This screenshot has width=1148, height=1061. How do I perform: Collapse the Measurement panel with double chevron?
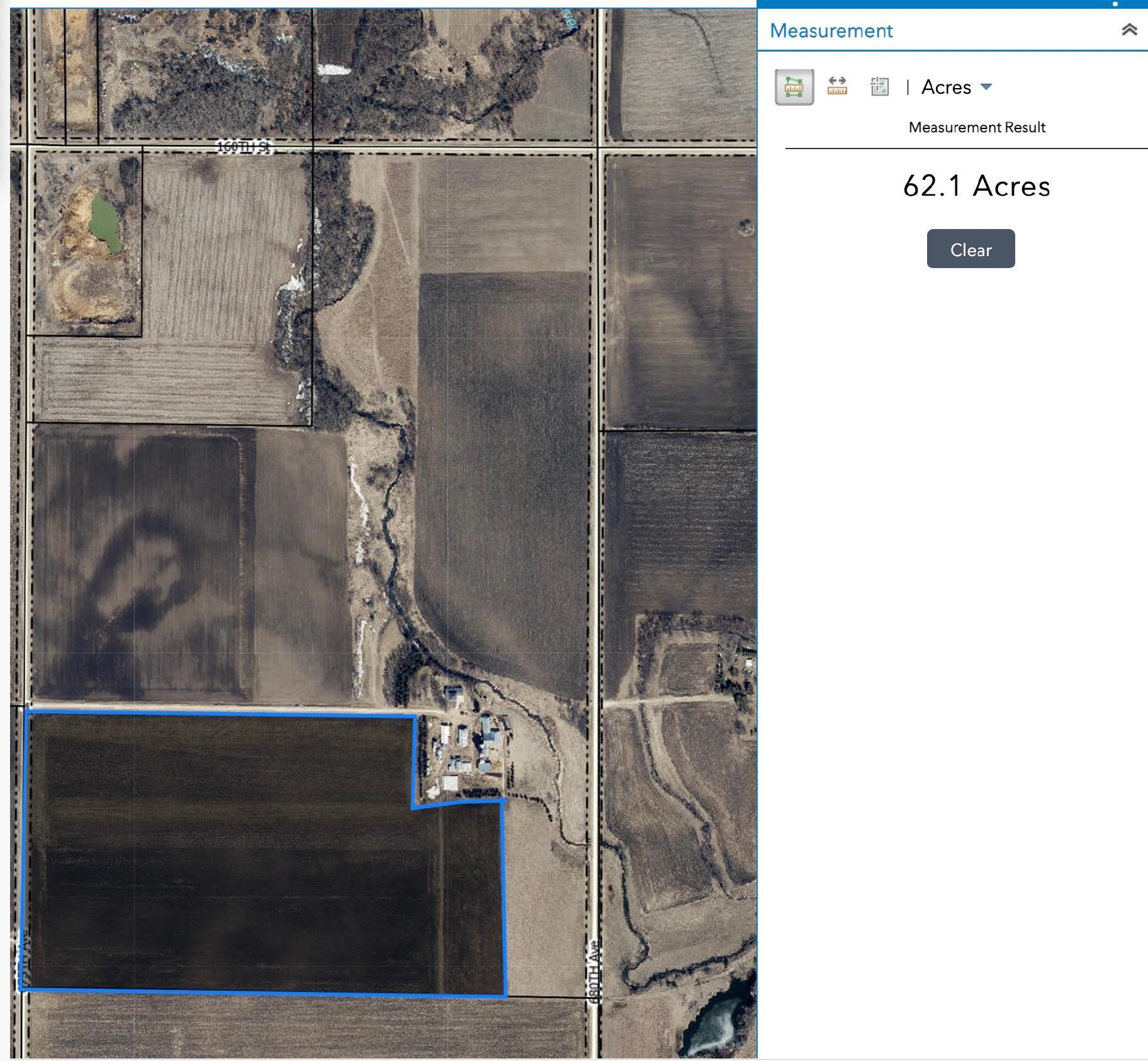tap(1129, 30)
